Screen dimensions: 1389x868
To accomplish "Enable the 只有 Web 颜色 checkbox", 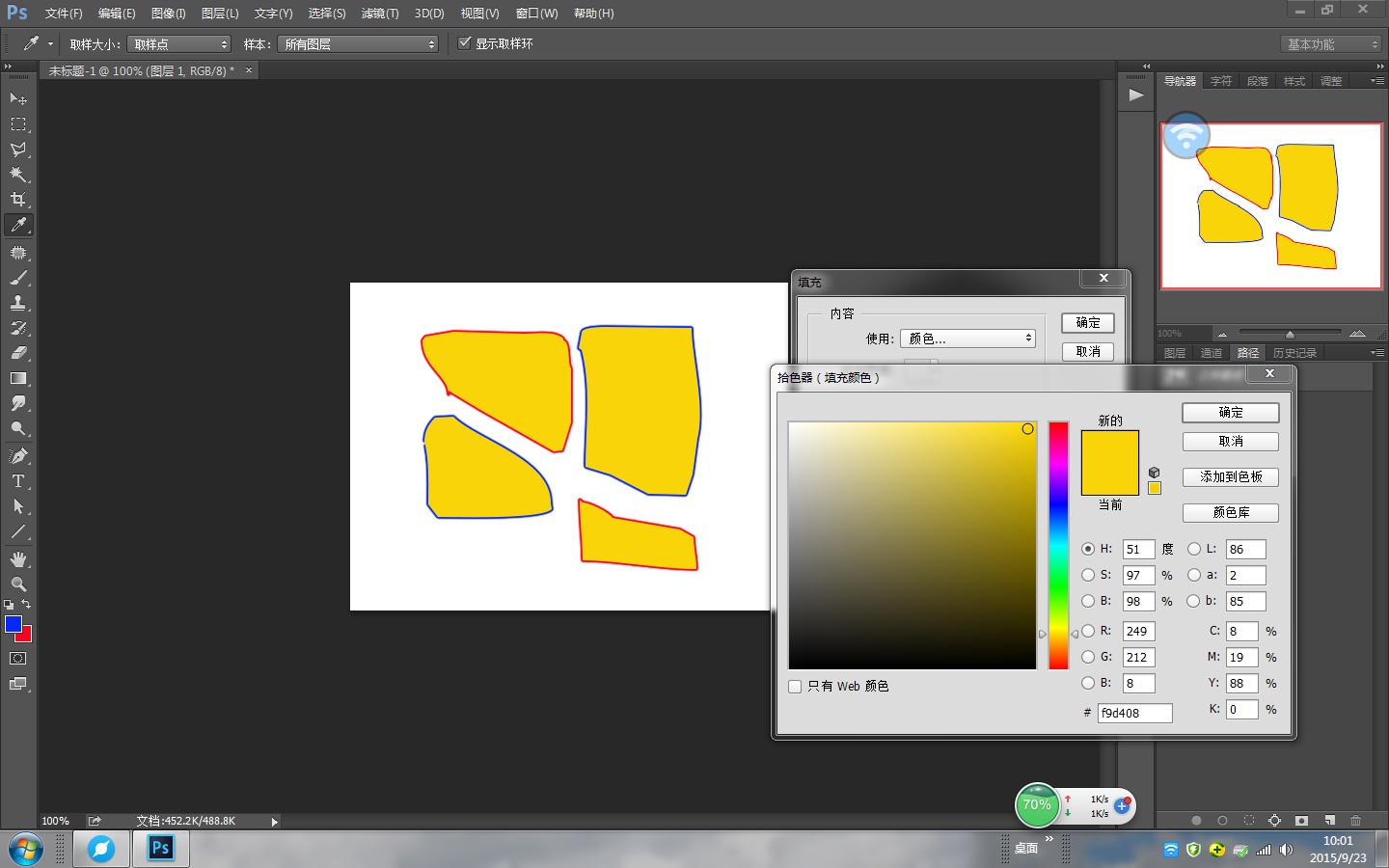I will click(x=795, y=687).
